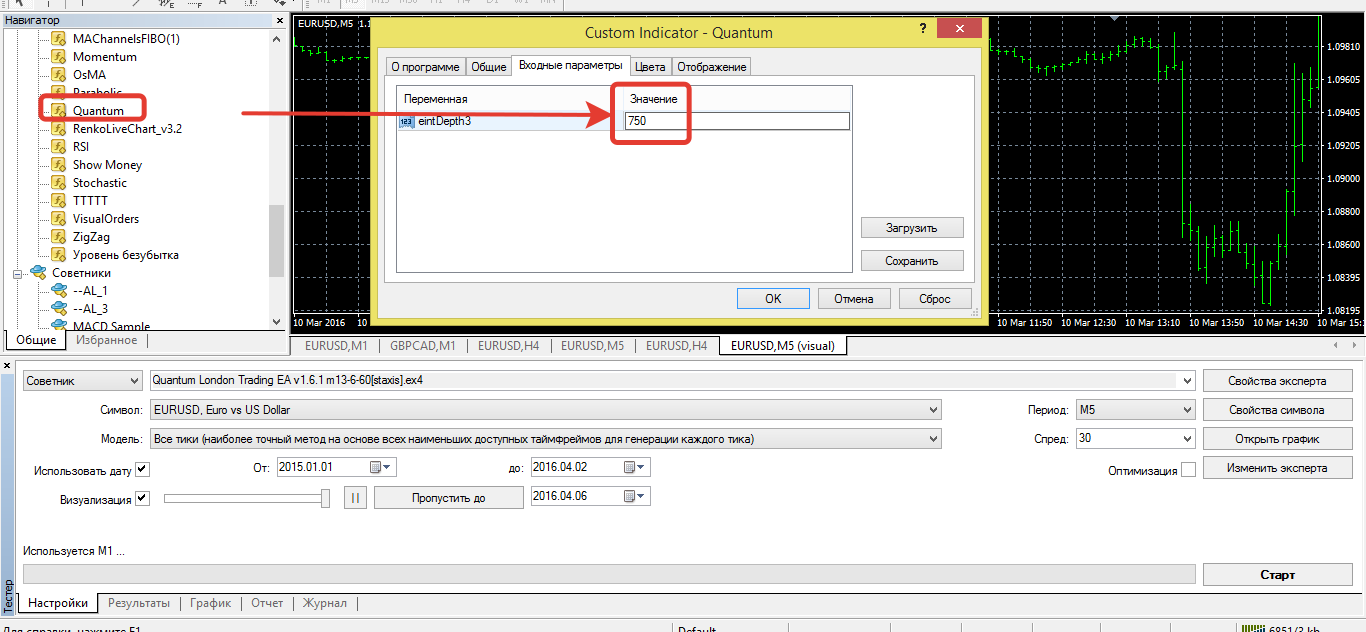Image resolution: width=1366 pixels, height=632 pixels.
Task: Click the Stochastic indicator icon
Action: (58, 183)
